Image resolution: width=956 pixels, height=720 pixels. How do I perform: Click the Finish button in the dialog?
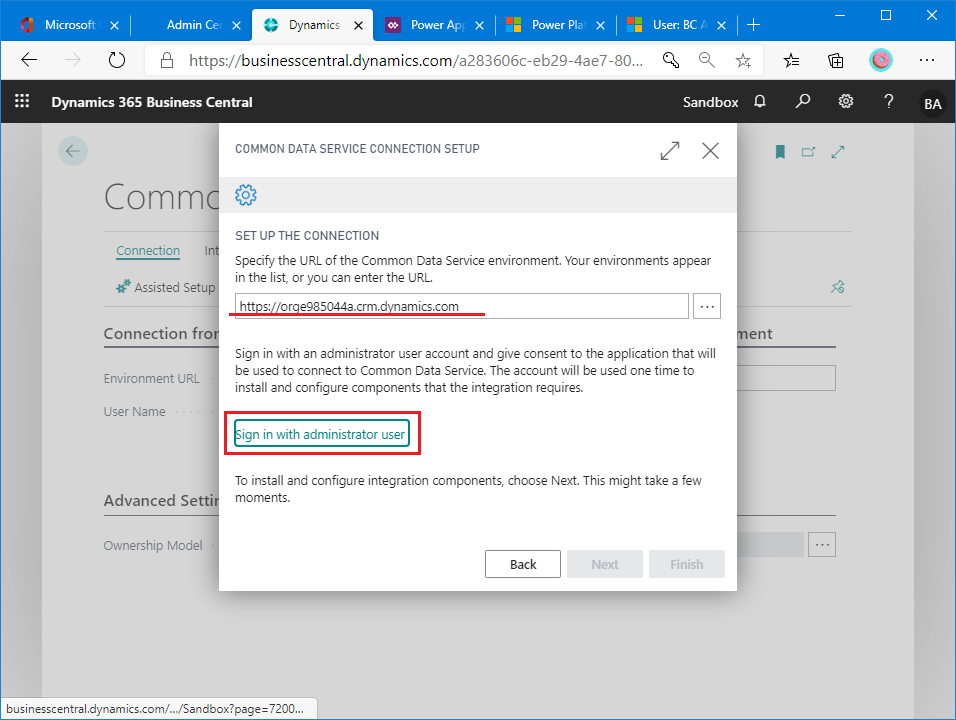687,564
